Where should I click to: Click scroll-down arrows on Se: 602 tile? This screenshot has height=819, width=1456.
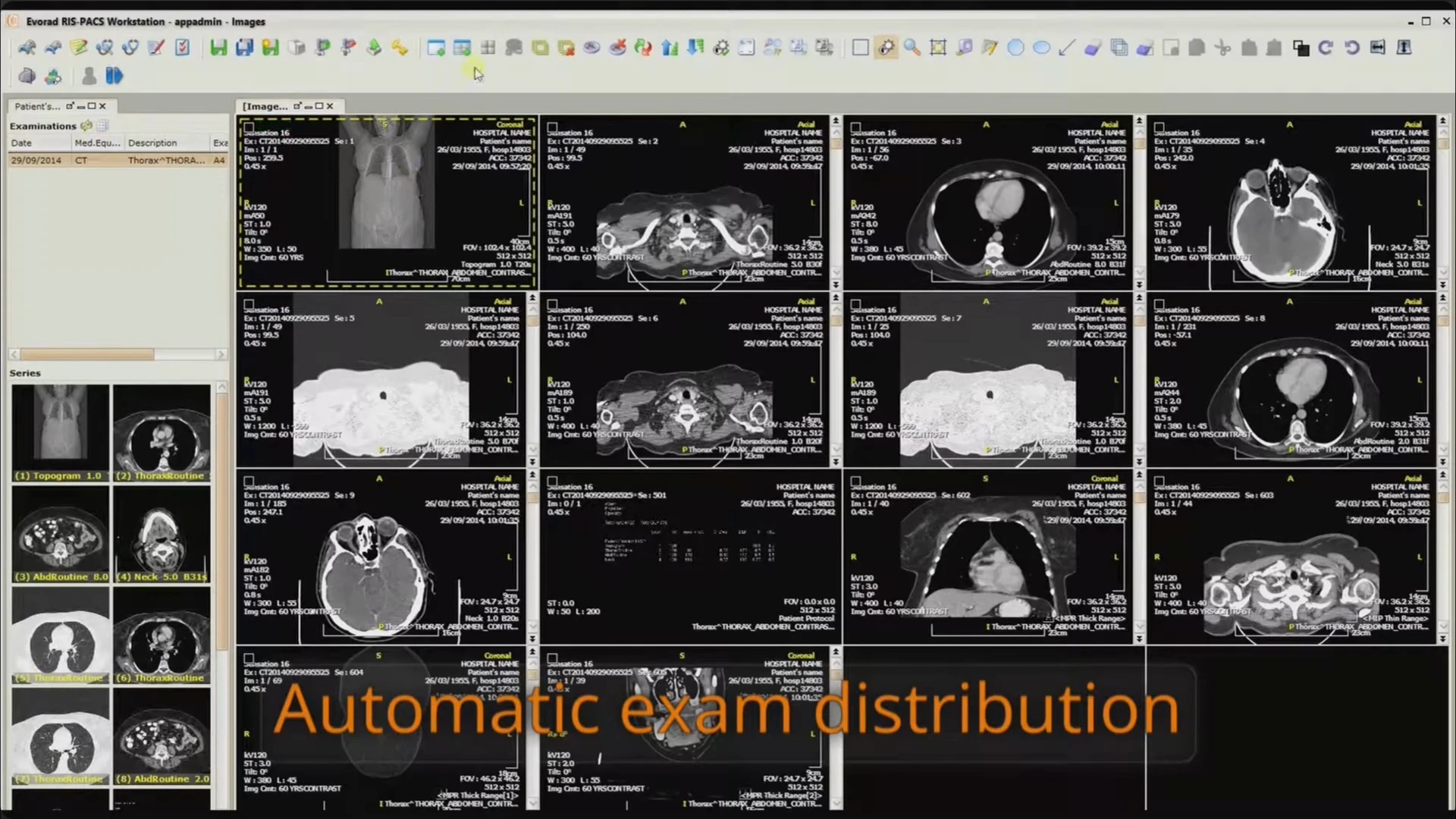click(1139, 639)
